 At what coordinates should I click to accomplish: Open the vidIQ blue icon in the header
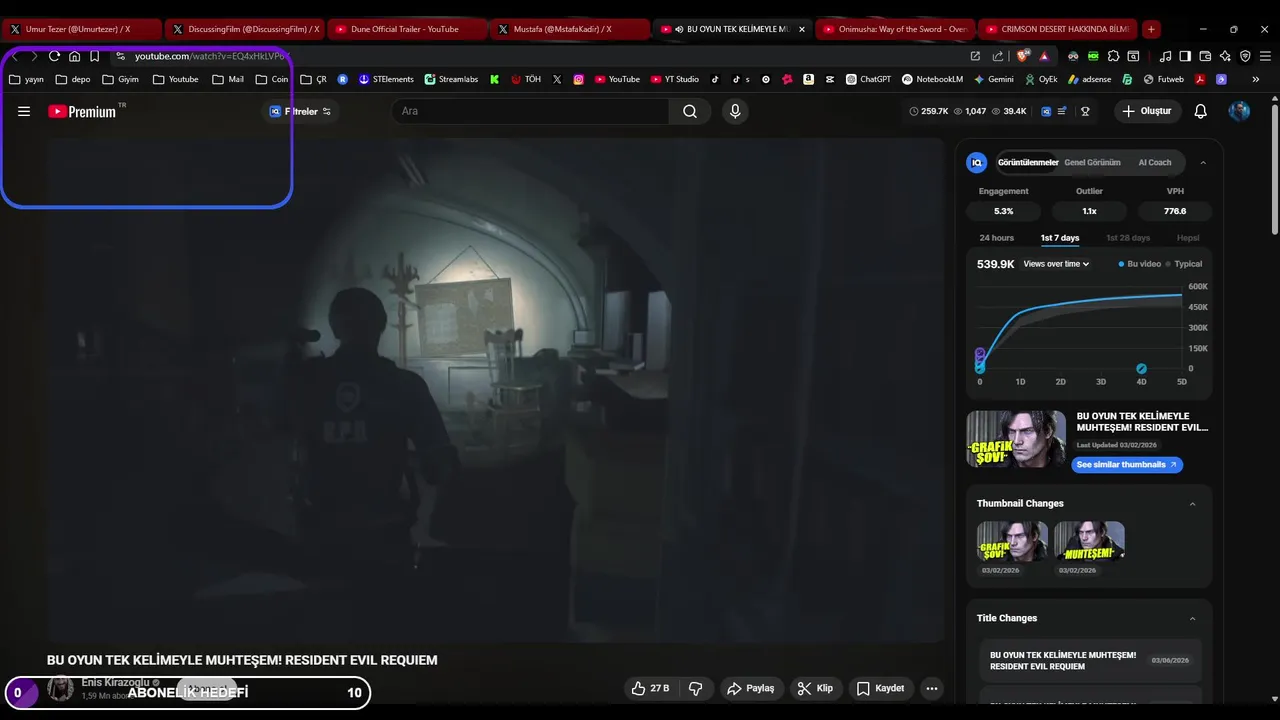point(1046,111)
